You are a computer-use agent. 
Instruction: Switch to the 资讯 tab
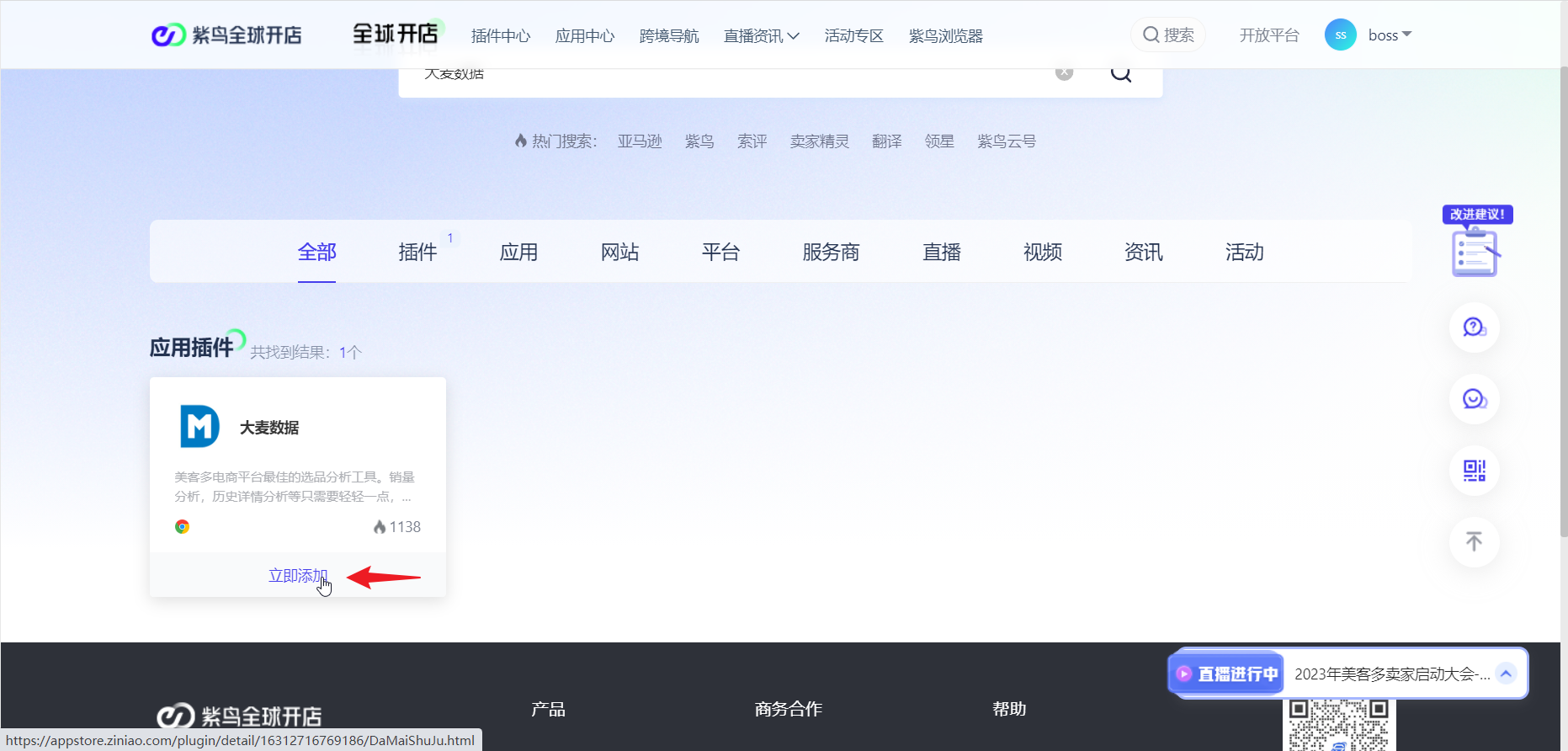pos(1144,252)
